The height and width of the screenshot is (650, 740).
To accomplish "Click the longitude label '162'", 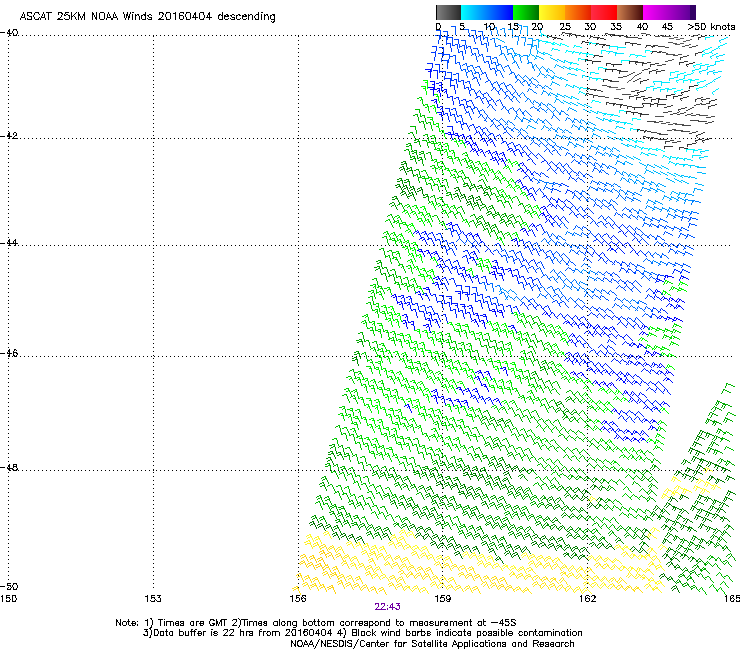I will coord(587,599).
